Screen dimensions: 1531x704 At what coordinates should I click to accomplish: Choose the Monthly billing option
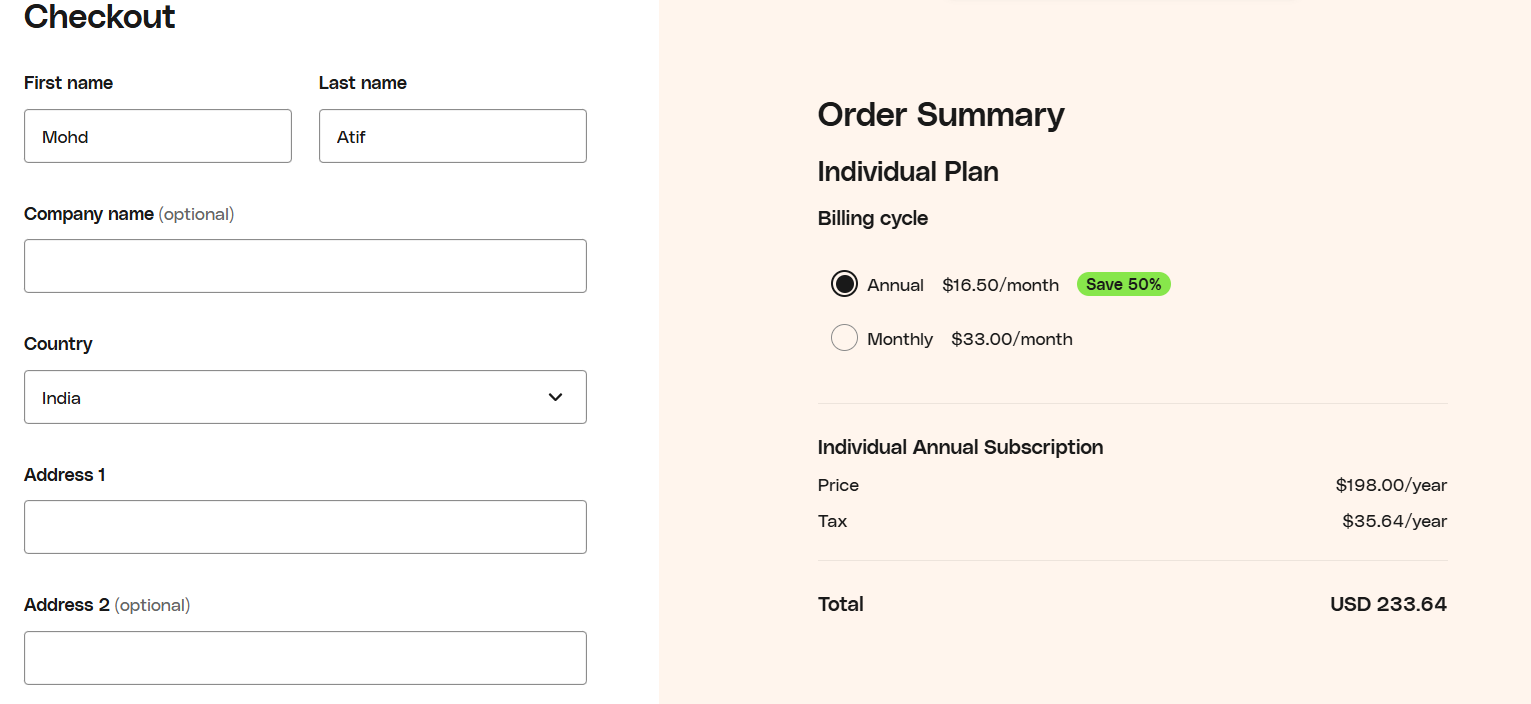[x=844, y=337]
